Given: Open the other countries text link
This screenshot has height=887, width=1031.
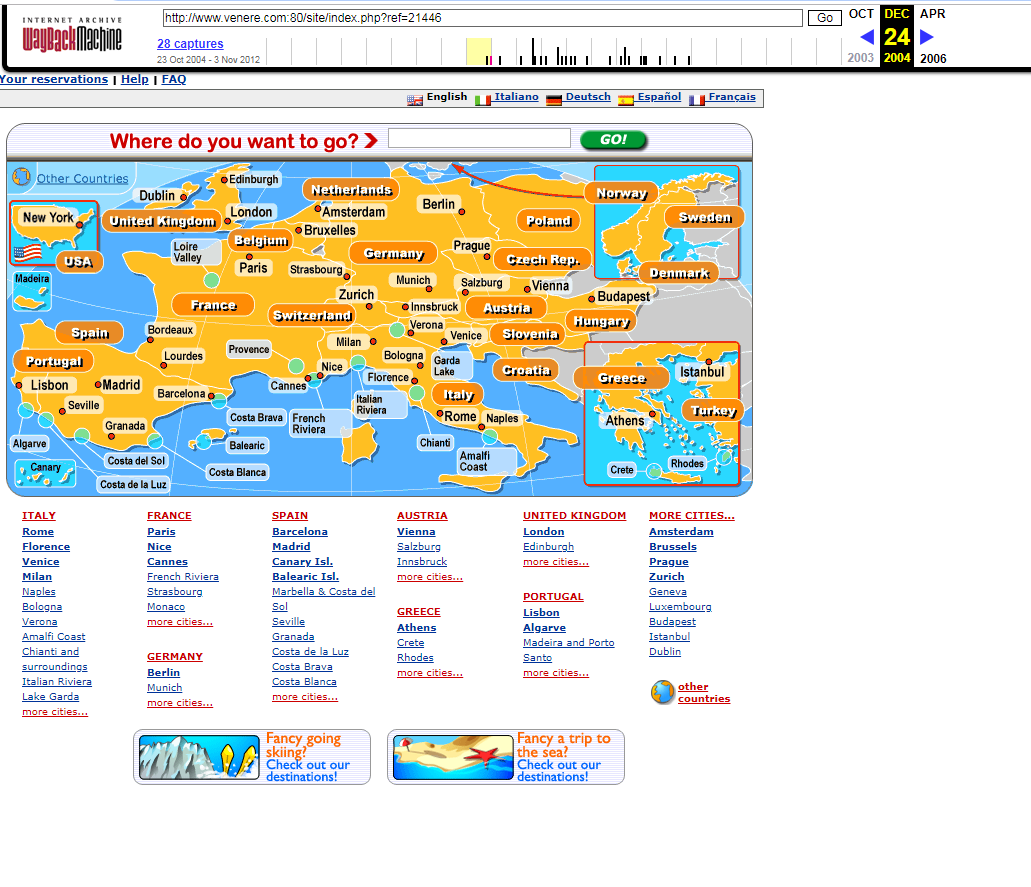Looking at the screenshot, I should coord(704,692).
